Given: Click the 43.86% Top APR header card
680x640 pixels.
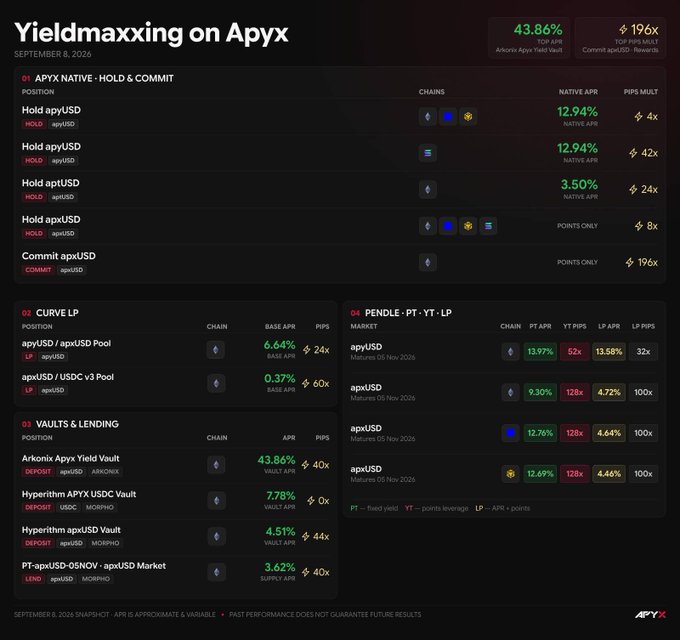Looking at the screenshot, I should coord(529,38).
